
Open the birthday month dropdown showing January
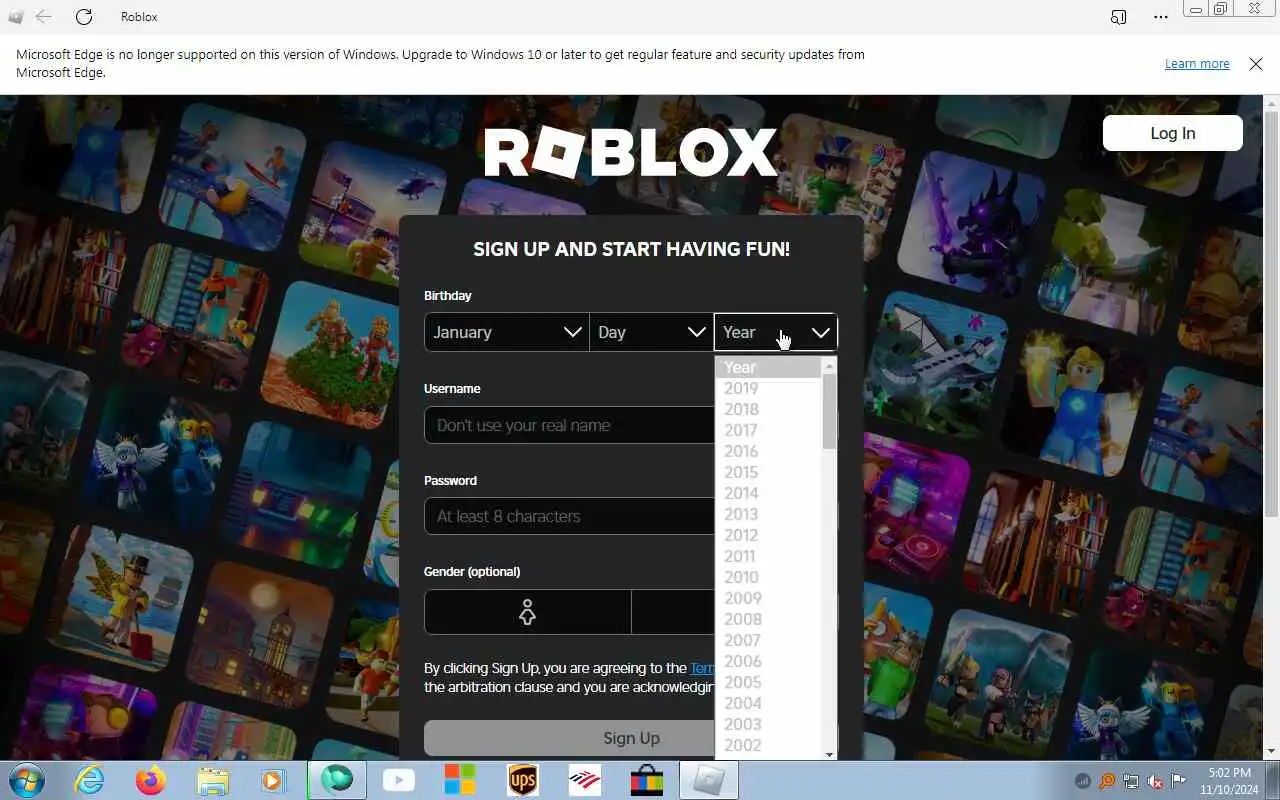pyautogui.click(x=507, y=332)
